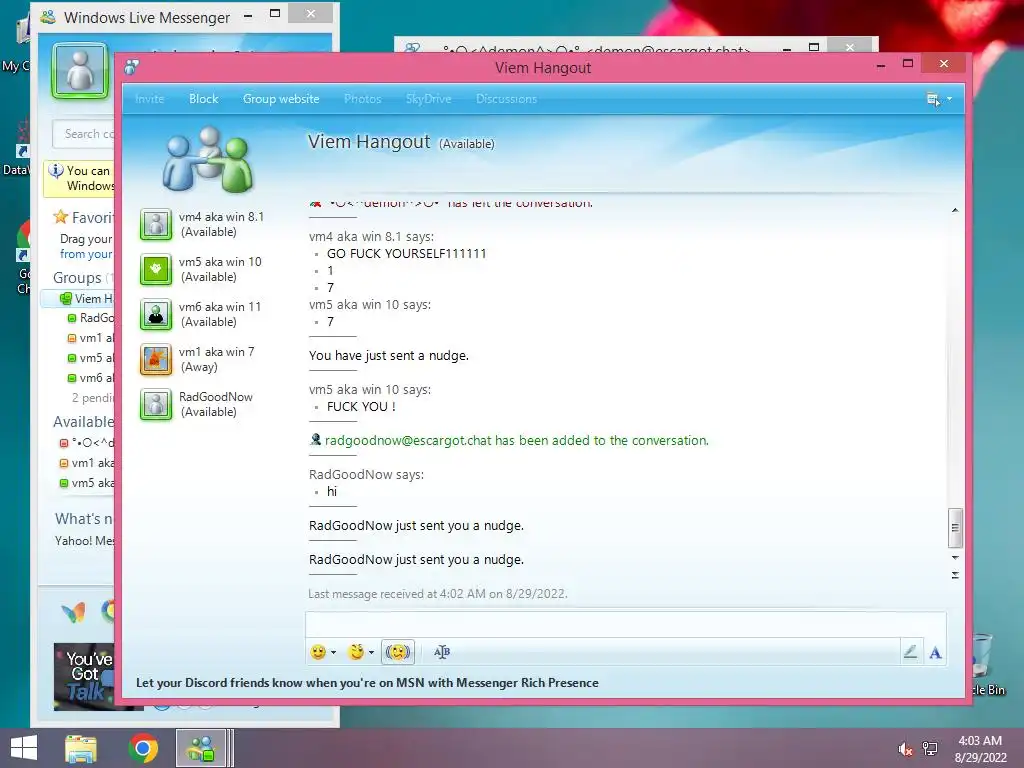Click Block in the toolbar
Screen dimensions: 1024x768
click(204, 99)
